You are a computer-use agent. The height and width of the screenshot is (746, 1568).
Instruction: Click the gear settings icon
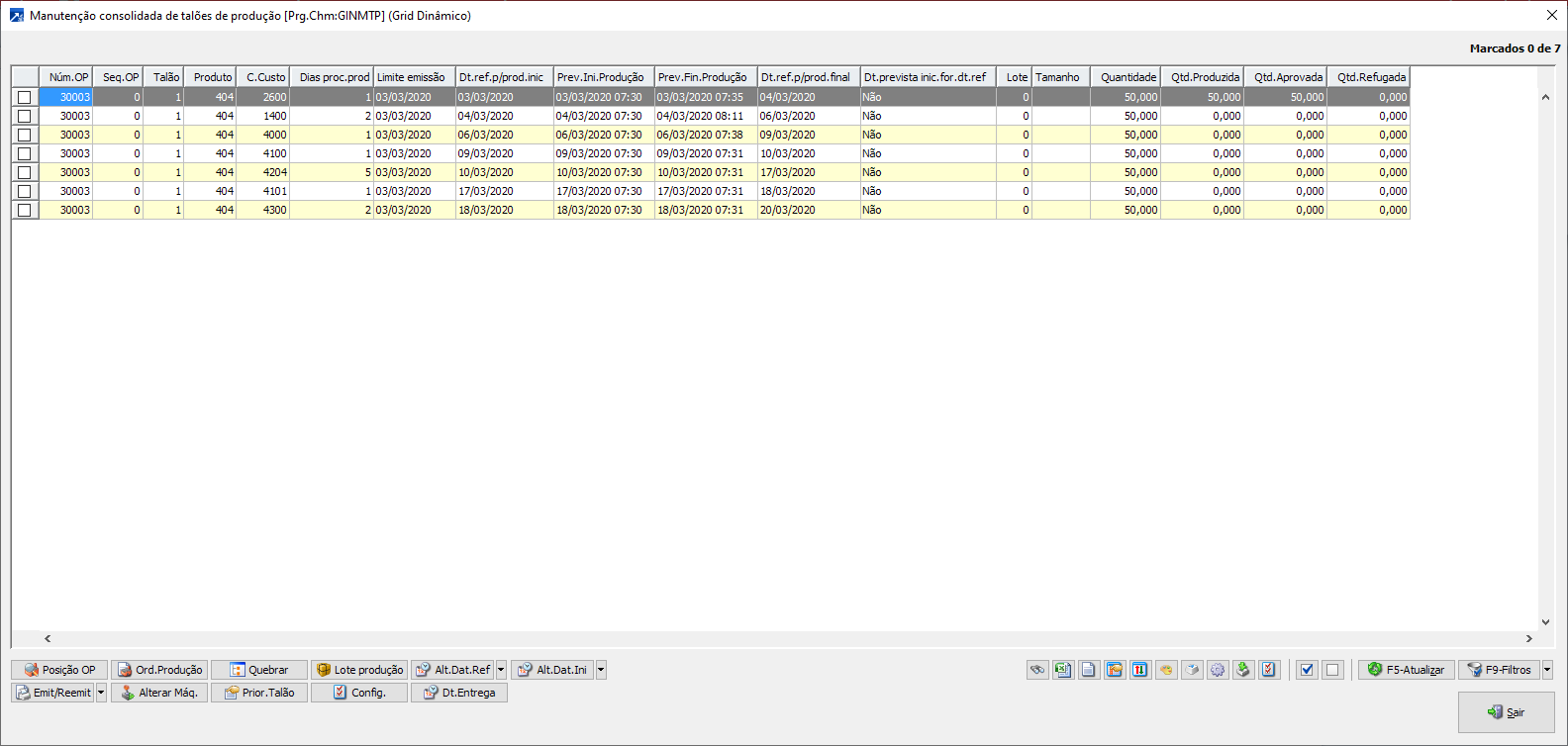tap(1218, 670)
